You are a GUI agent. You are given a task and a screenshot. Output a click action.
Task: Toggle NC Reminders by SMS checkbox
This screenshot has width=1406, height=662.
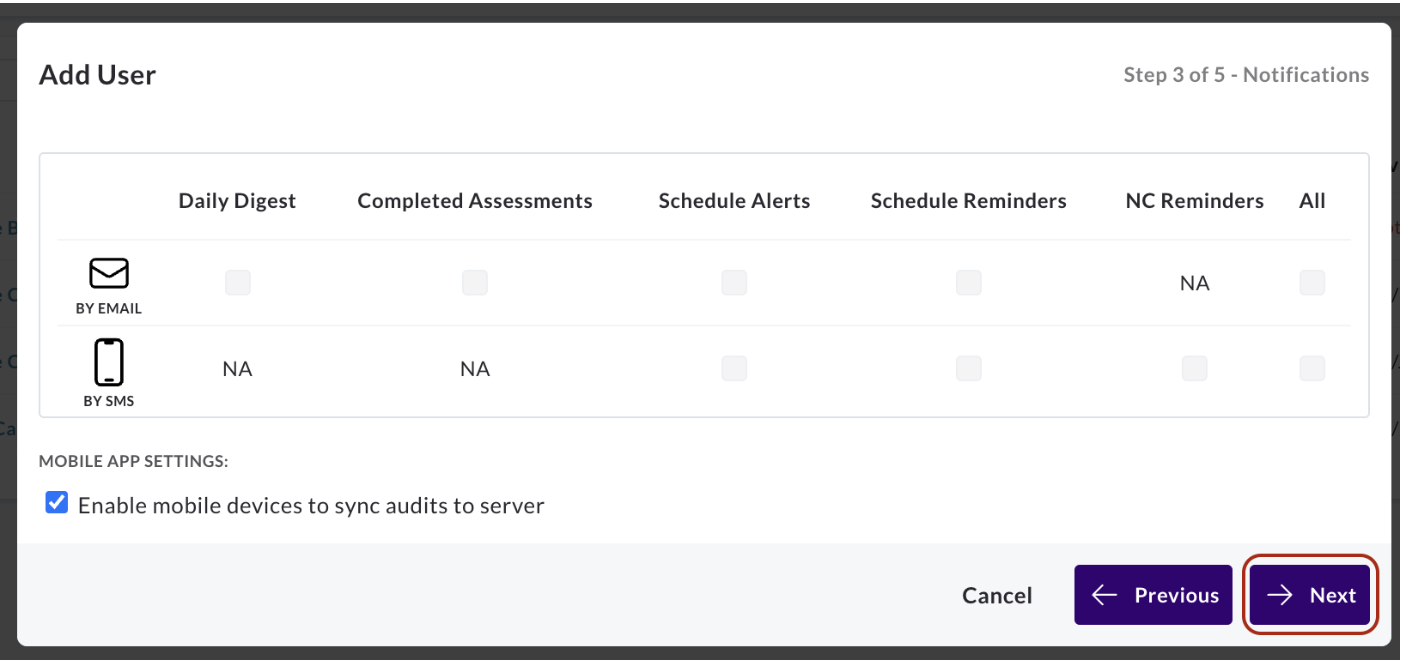pos(1194,369)
